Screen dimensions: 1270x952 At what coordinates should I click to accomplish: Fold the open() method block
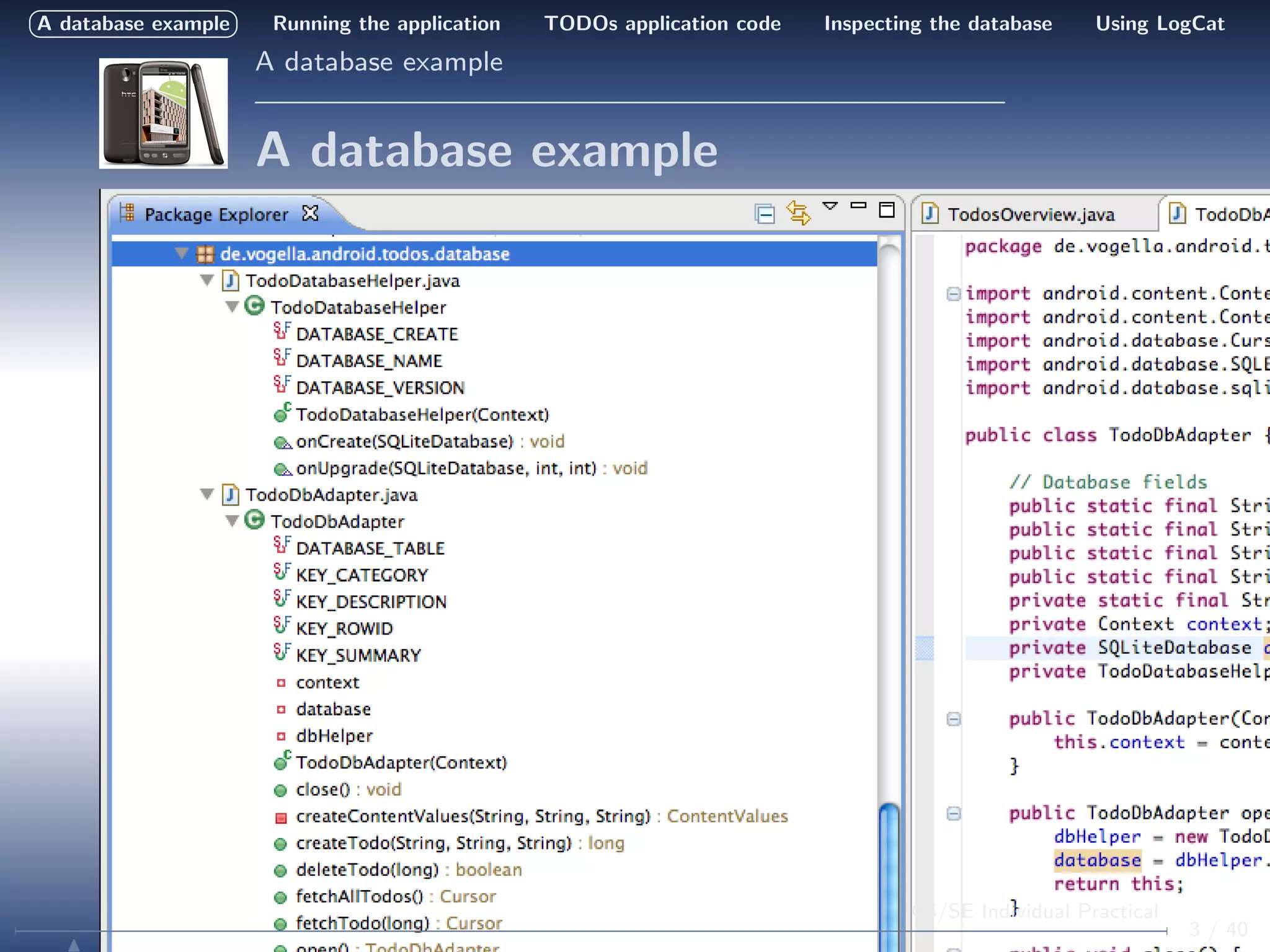(x=953, y=813)
